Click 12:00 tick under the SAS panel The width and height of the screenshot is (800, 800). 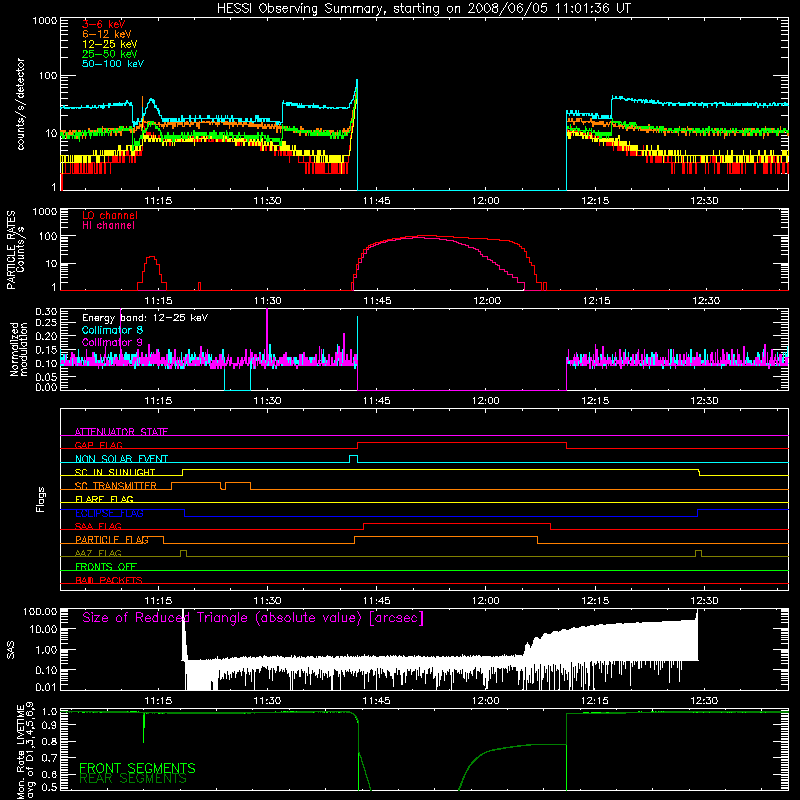tap(486, 701)
